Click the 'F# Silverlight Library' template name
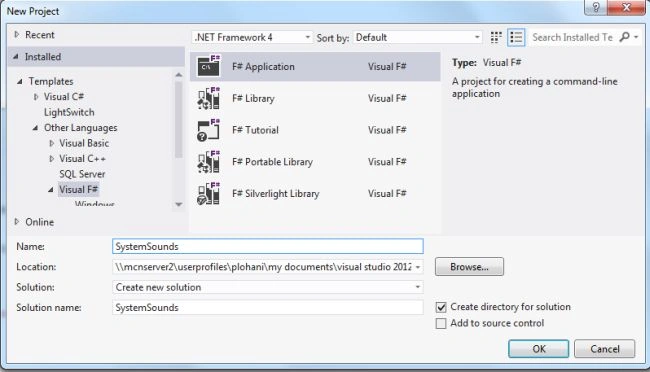650x372 pixels. (276, 194)
